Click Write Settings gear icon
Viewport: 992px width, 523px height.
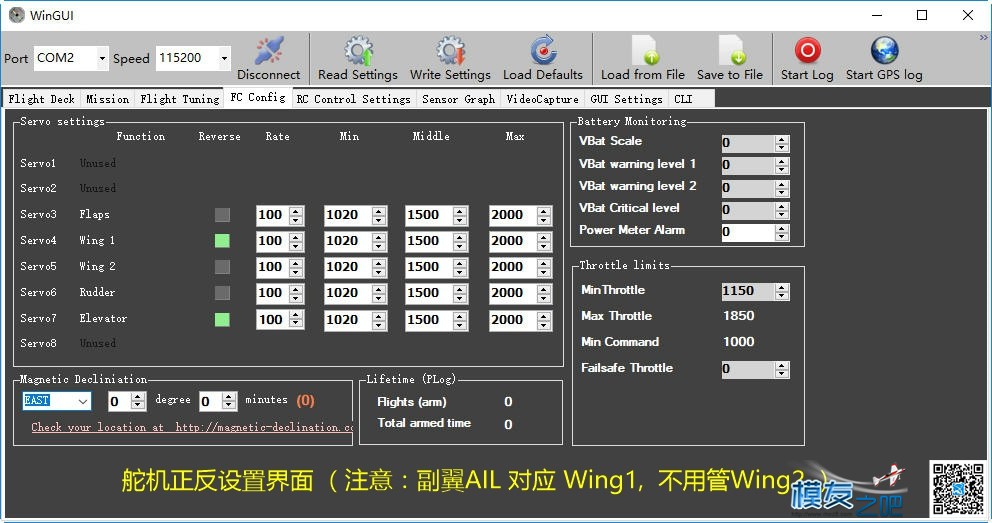click(450, 51)
